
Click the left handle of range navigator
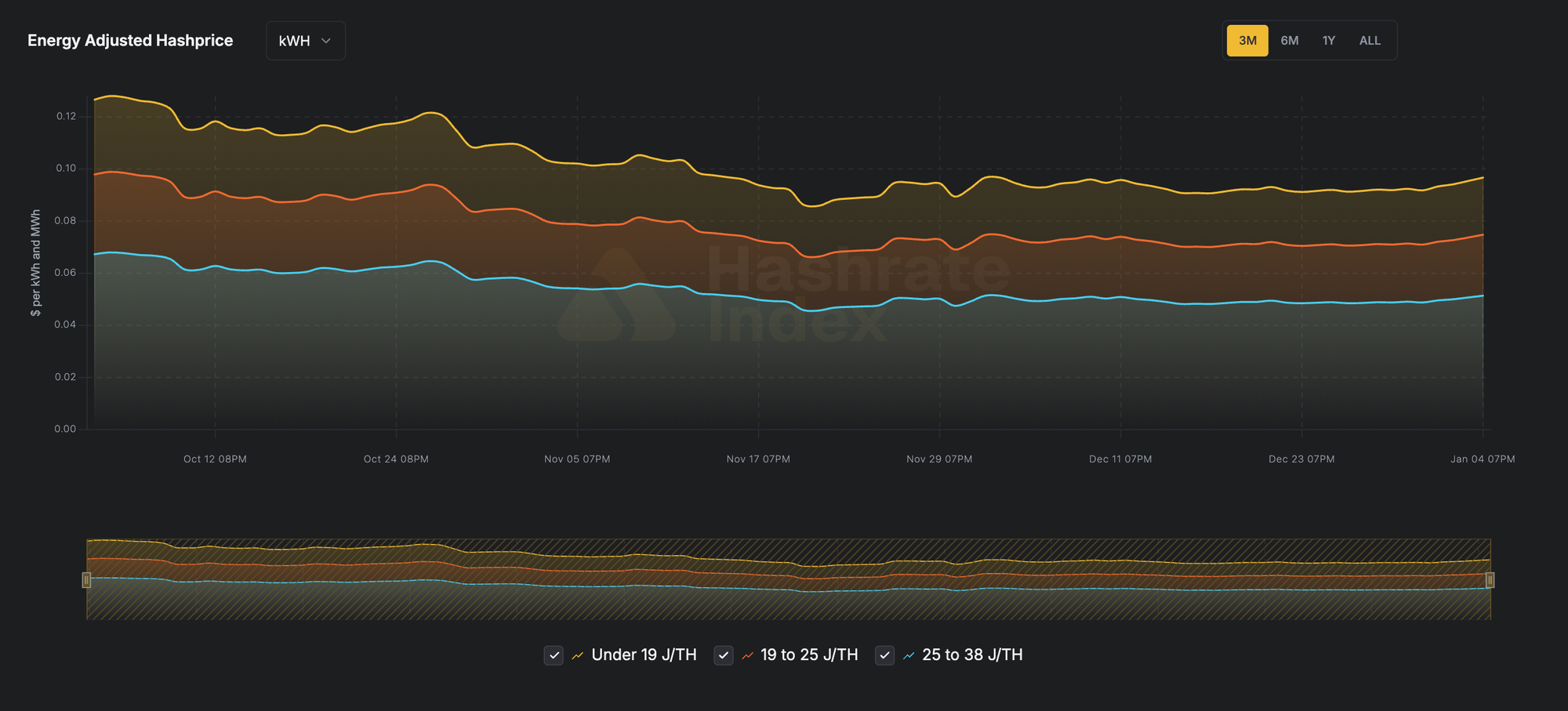[x=87, y=580]
